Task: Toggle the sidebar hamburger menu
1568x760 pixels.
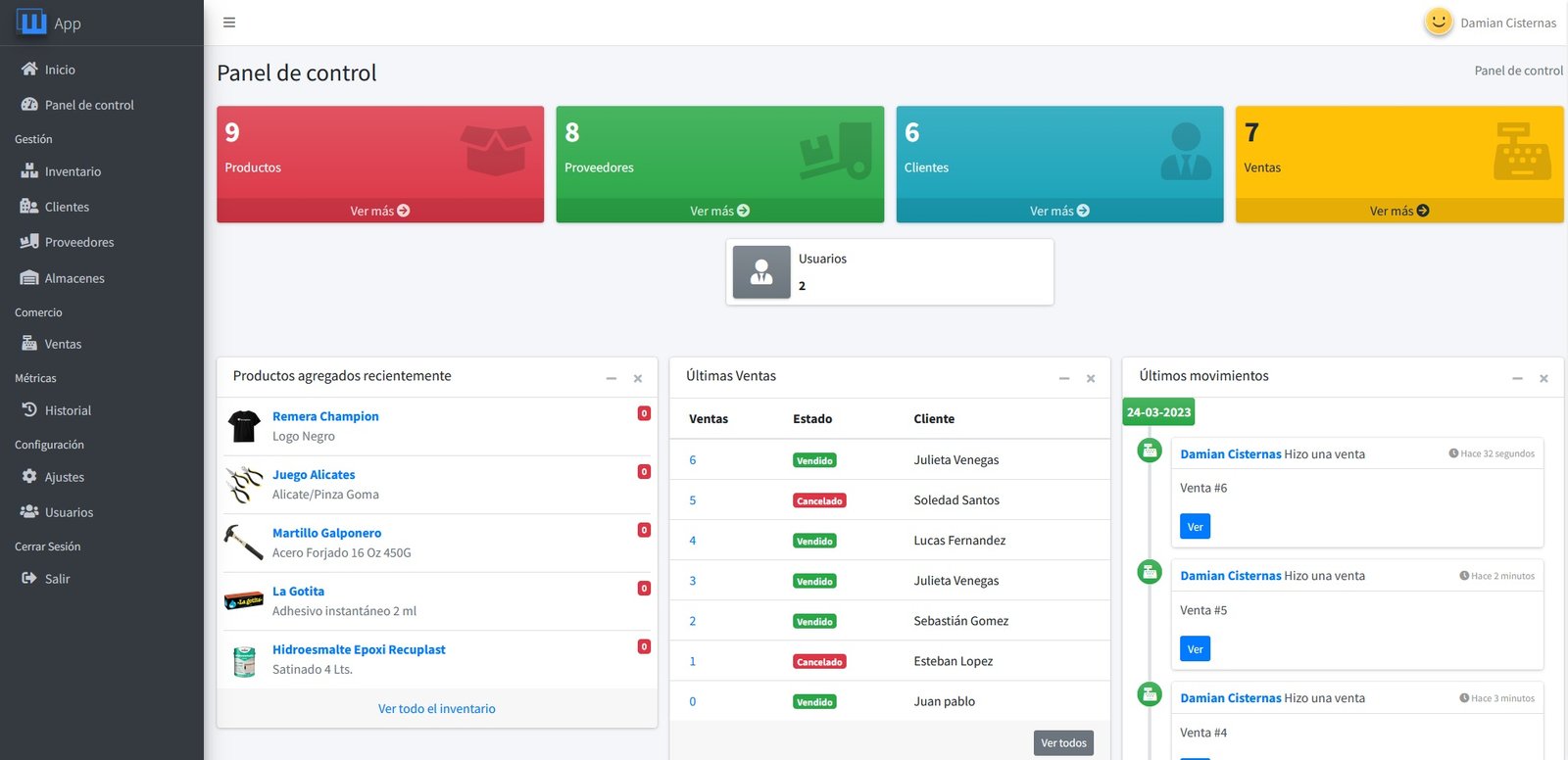Action: tap(229, 23)
